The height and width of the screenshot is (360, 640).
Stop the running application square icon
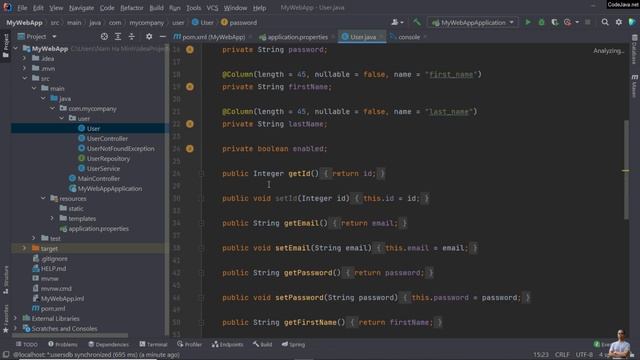587,22
